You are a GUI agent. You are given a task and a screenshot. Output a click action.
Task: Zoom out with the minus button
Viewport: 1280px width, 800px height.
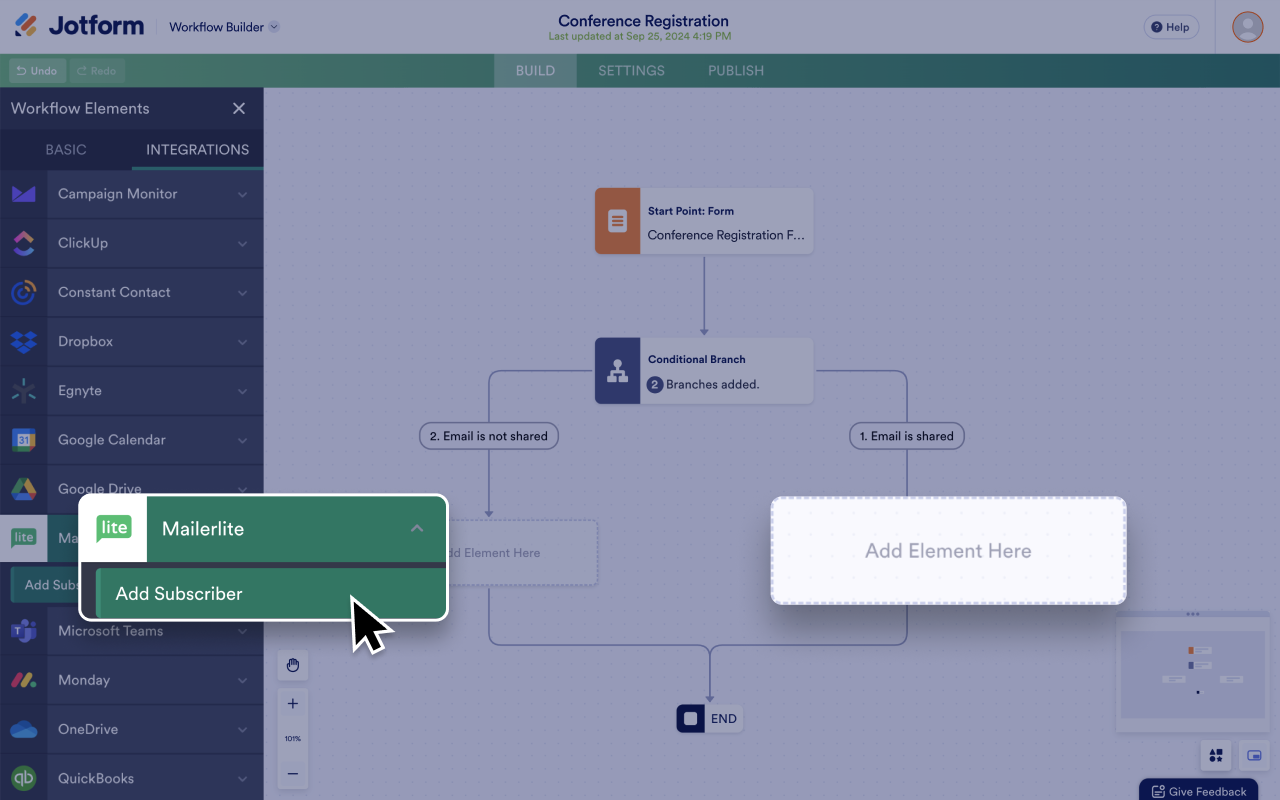pyautogui.click(x=293, y=773)
